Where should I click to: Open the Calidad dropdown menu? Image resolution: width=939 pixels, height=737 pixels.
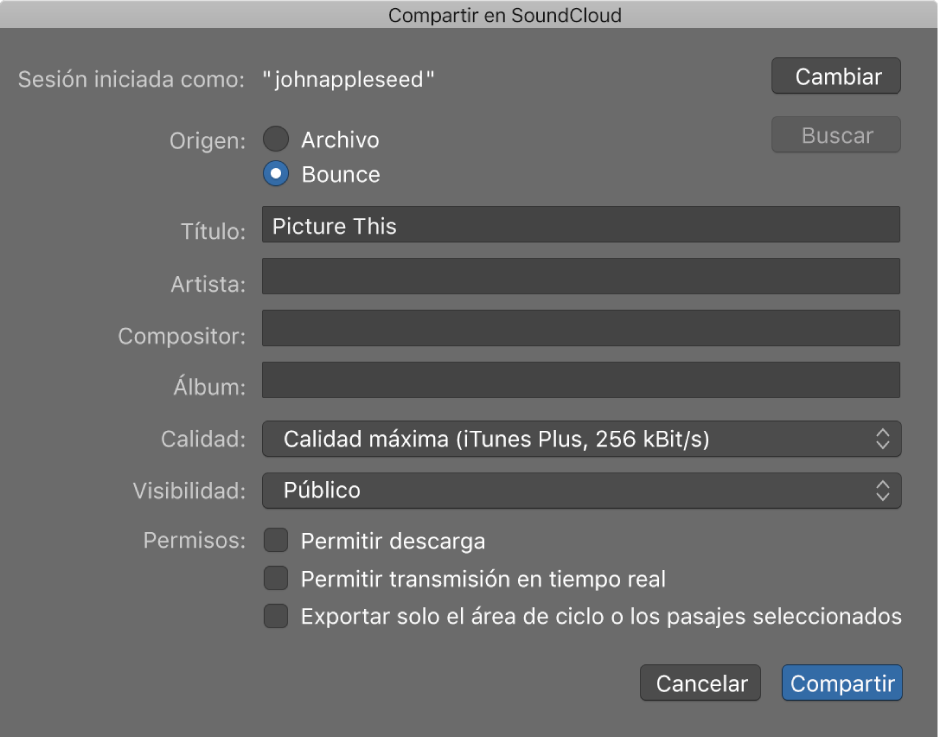580,439
